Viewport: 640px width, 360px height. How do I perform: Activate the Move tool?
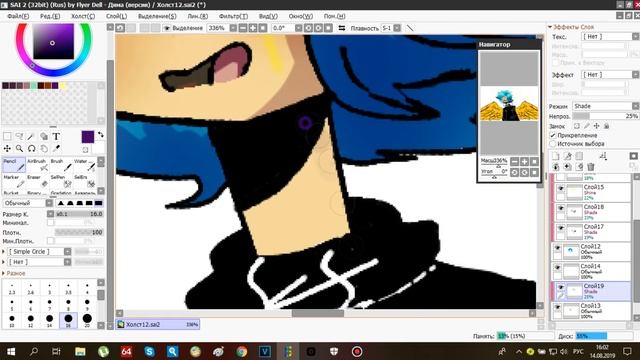[7, 149]
